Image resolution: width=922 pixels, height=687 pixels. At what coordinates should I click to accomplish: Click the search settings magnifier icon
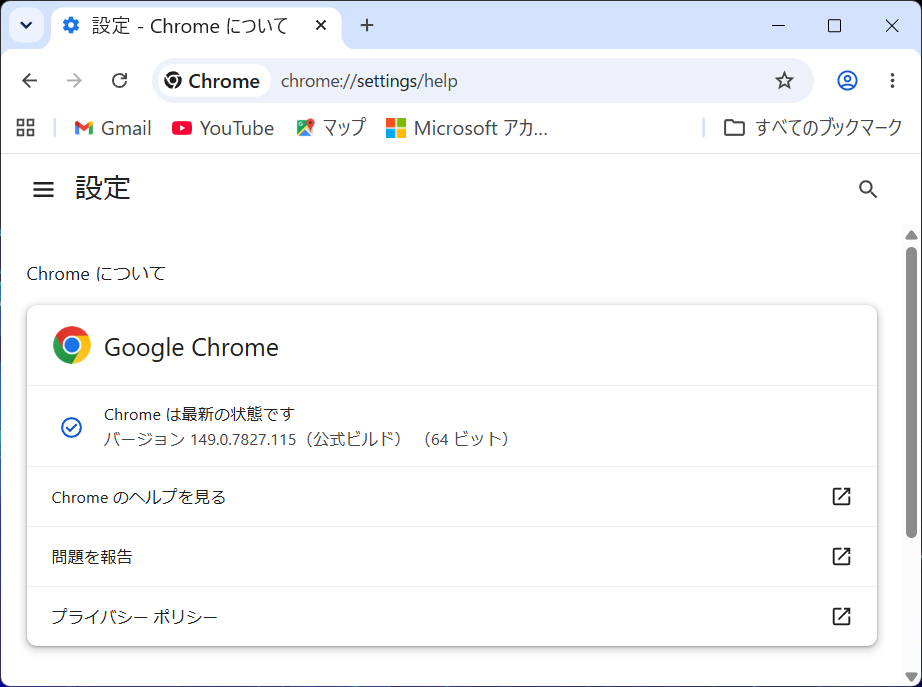(x=868, y=189)
